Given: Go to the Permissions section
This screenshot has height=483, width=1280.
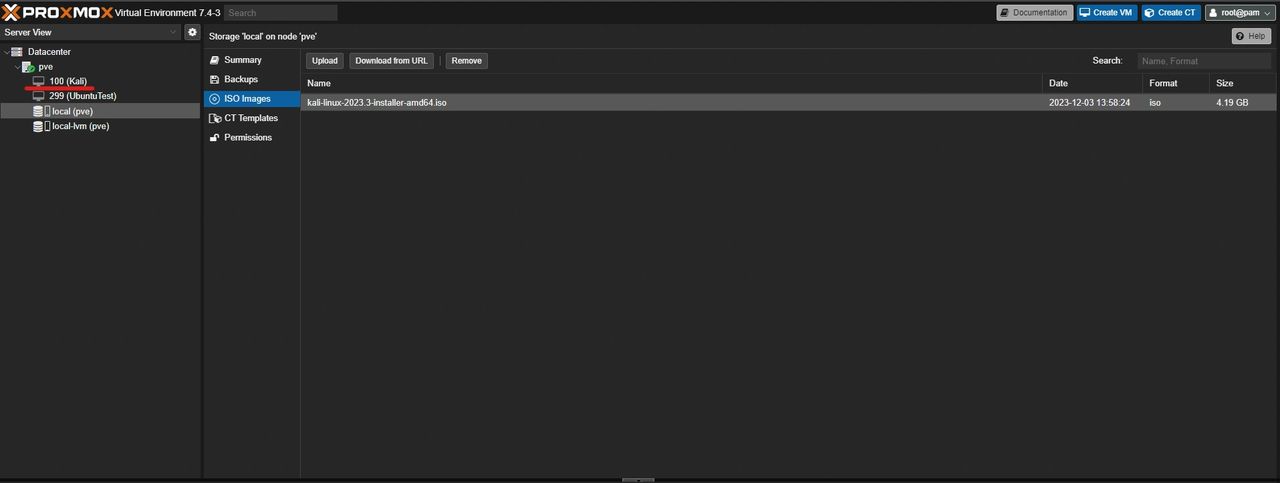Looking at the screenshot, I should pos(247,137).
